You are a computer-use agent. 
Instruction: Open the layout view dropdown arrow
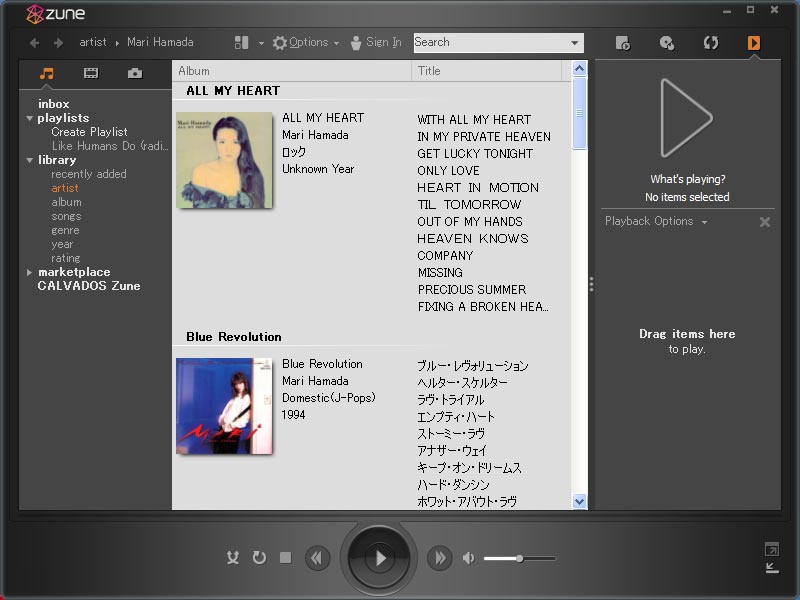click(x=261, y=43)
